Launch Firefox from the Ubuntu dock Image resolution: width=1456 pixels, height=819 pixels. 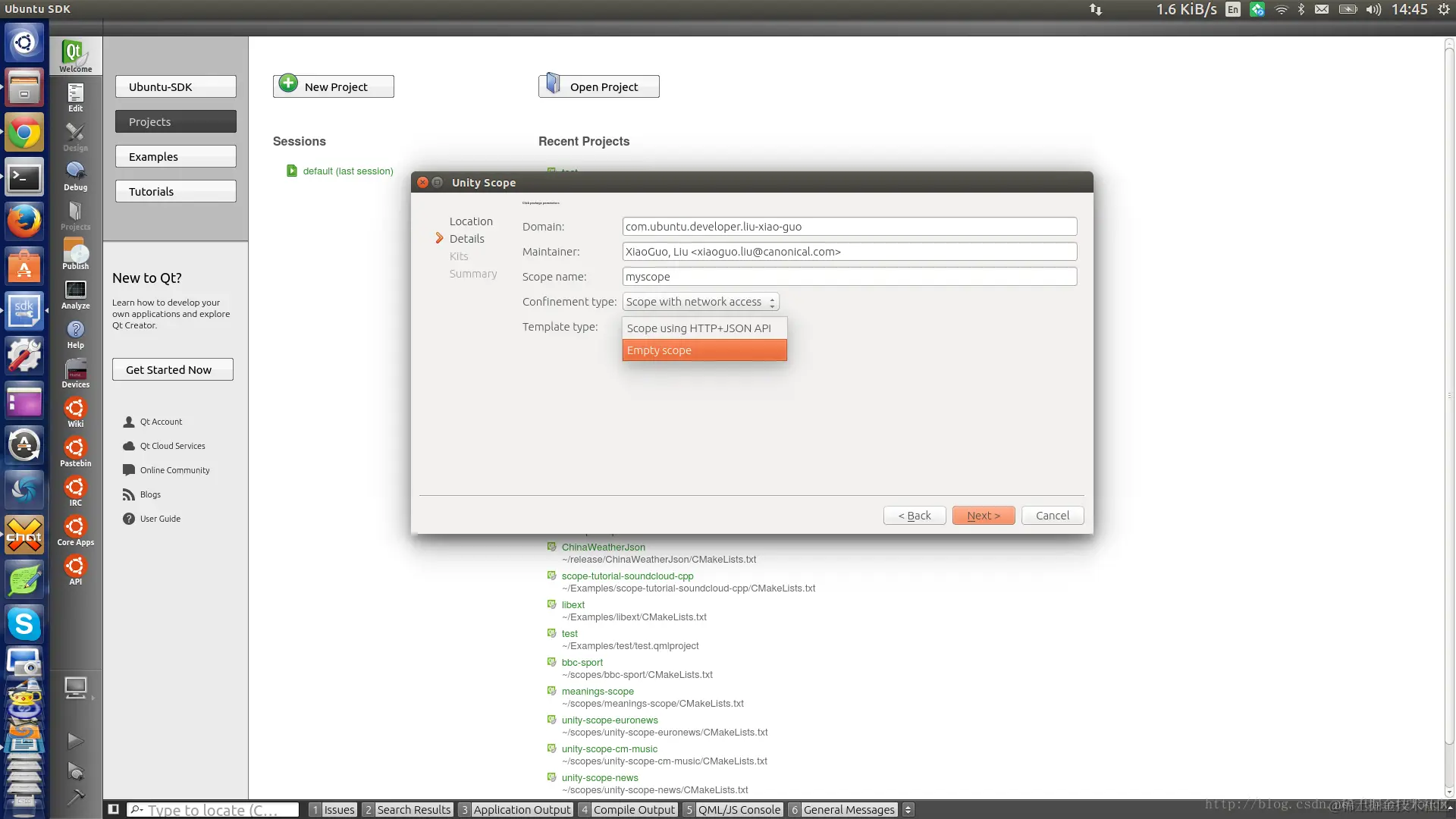coord(24,221)
